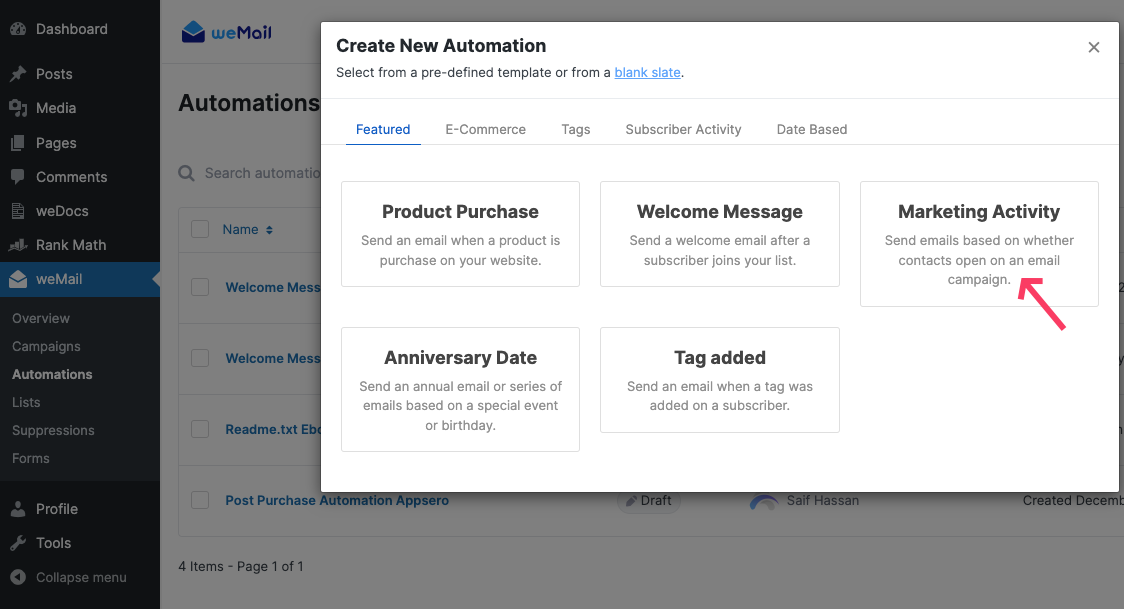Switch to the E-Commerce tab

coord(485,130)
